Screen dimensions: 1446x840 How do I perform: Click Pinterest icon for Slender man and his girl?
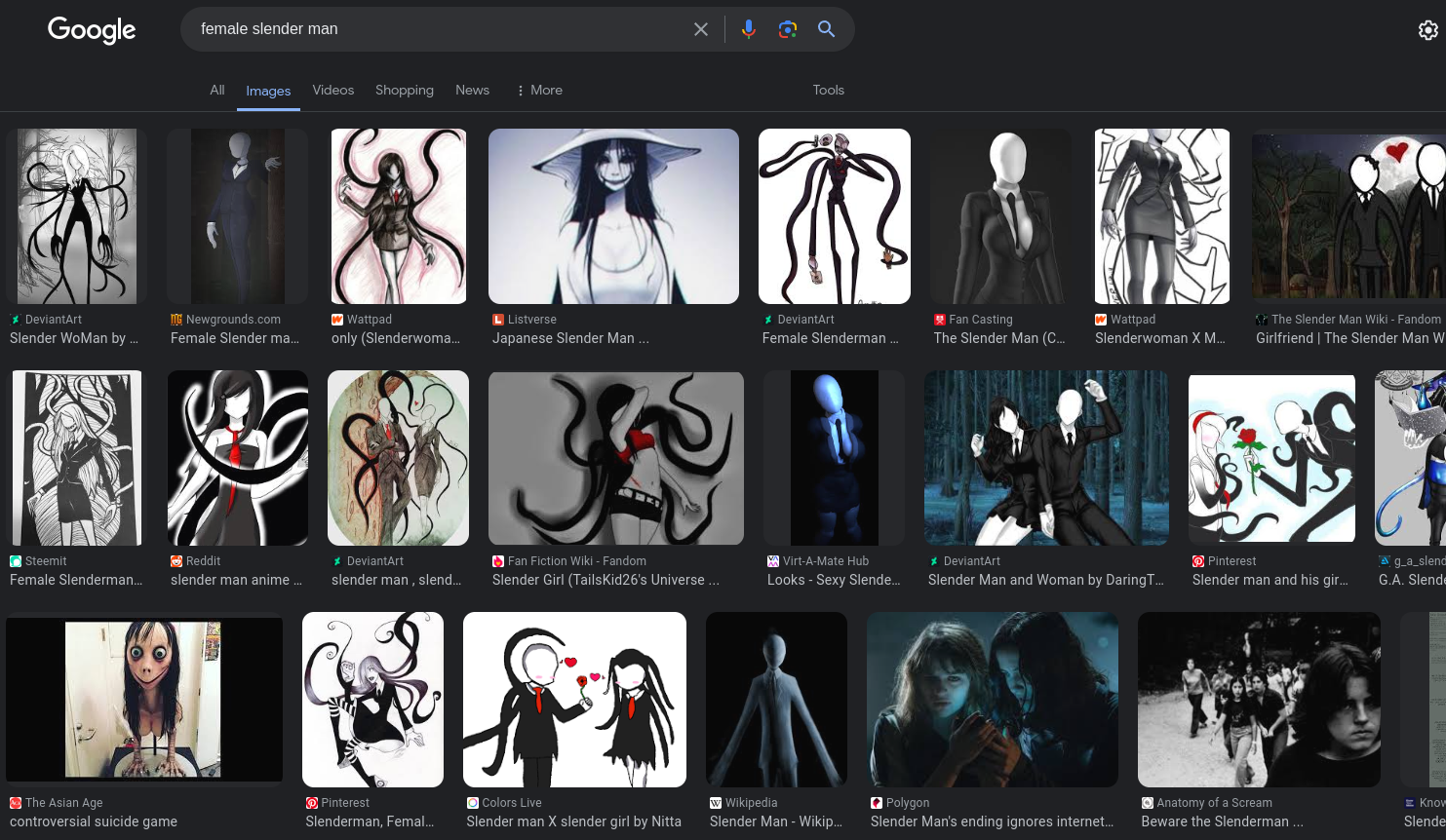coord(1198,561)
